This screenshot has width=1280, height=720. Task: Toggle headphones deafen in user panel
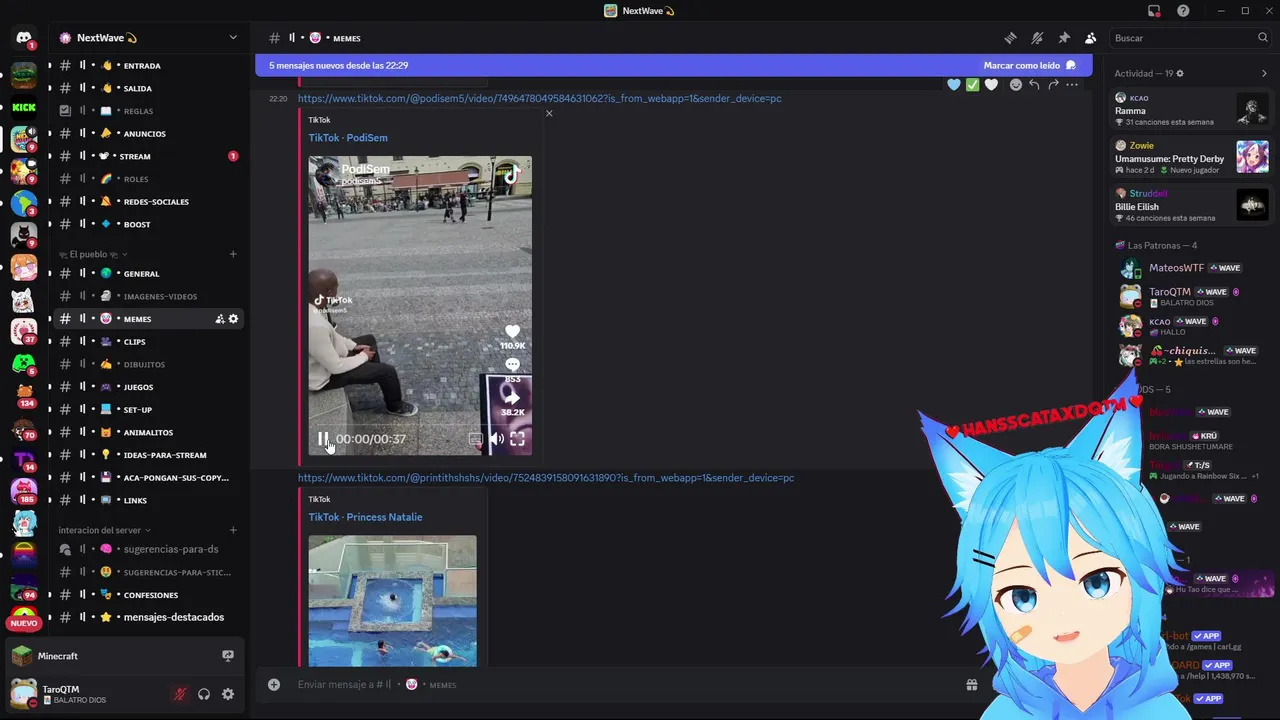[204, 694]
